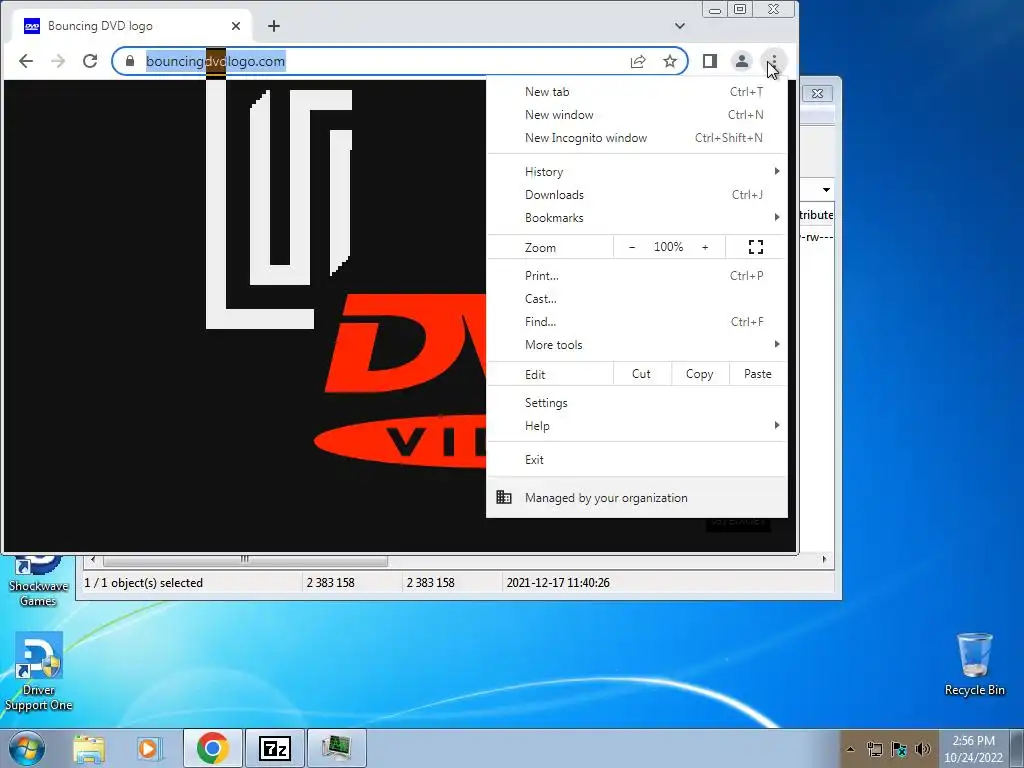Open the tab search chevron
Image resolution: width=1024 pixels, height=768 pixels.
tap(680, 26)
